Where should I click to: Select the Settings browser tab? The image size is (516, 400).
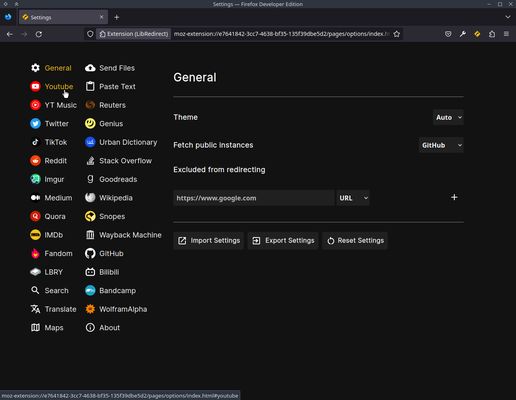63,17
